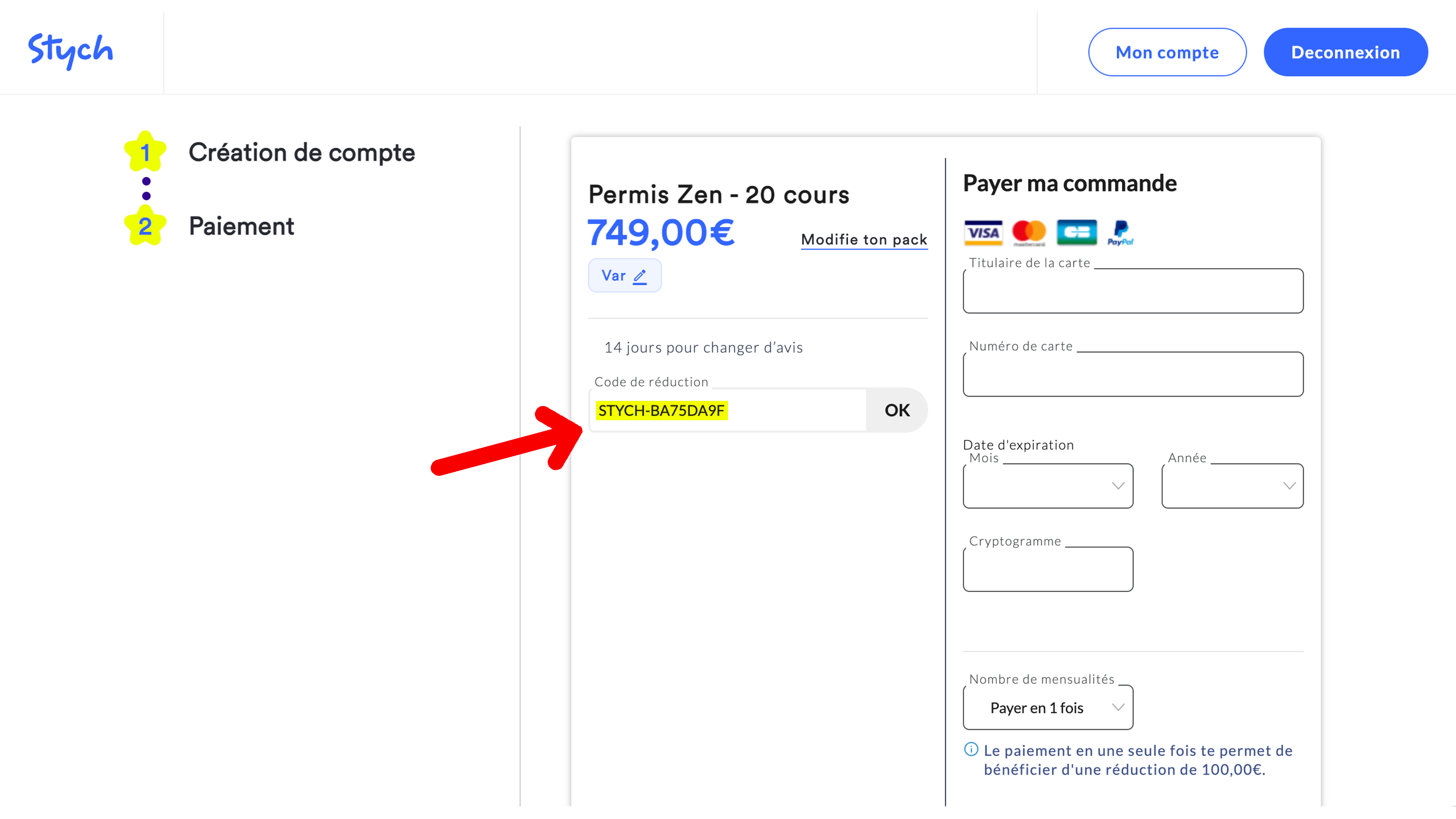Click the info icon about payment reduction

(971, 750)
